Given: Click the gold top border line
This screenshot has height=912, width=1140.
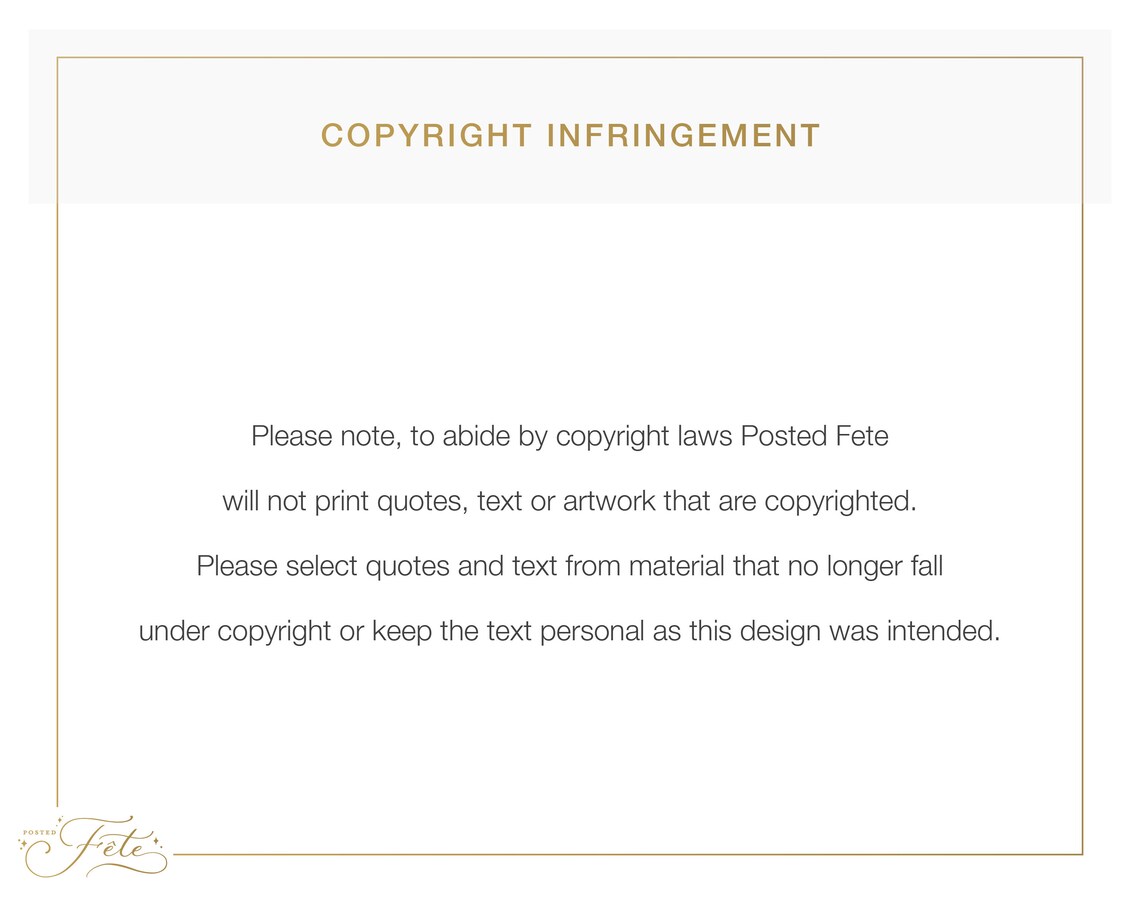Looking at the screenshot, I should coord(570,57).
